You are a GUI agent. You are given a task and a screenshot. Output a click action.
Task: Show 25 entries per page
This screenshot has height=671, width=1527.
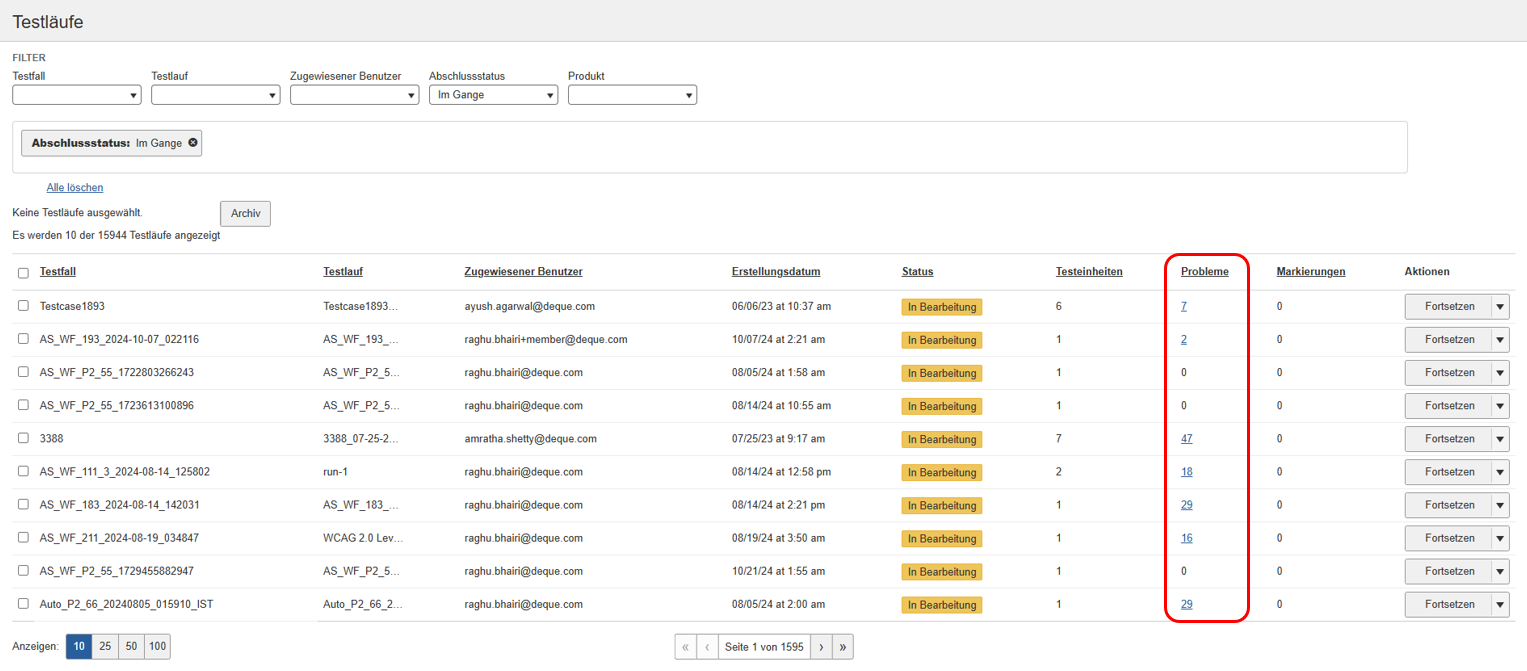pos(105,647)
